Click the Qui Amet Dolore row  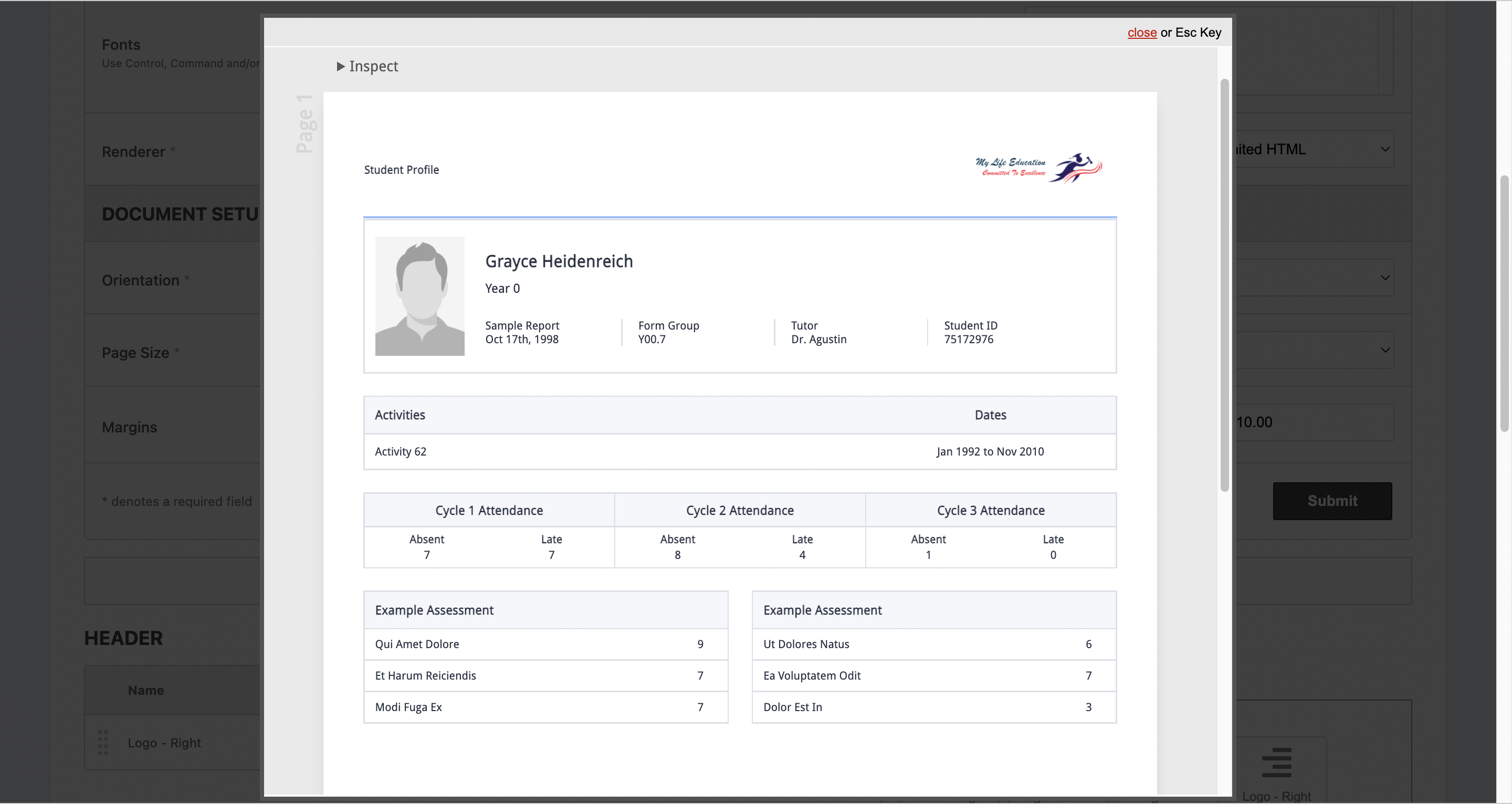546,644
